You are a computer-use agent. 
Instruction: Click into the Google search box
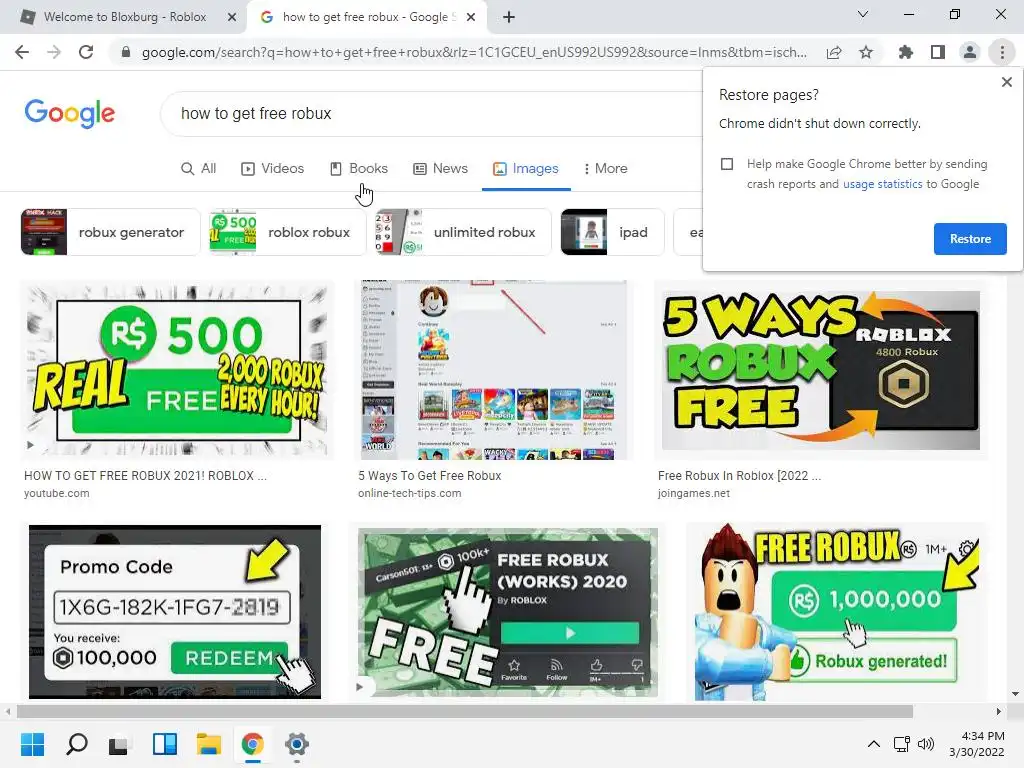point(431,114)
